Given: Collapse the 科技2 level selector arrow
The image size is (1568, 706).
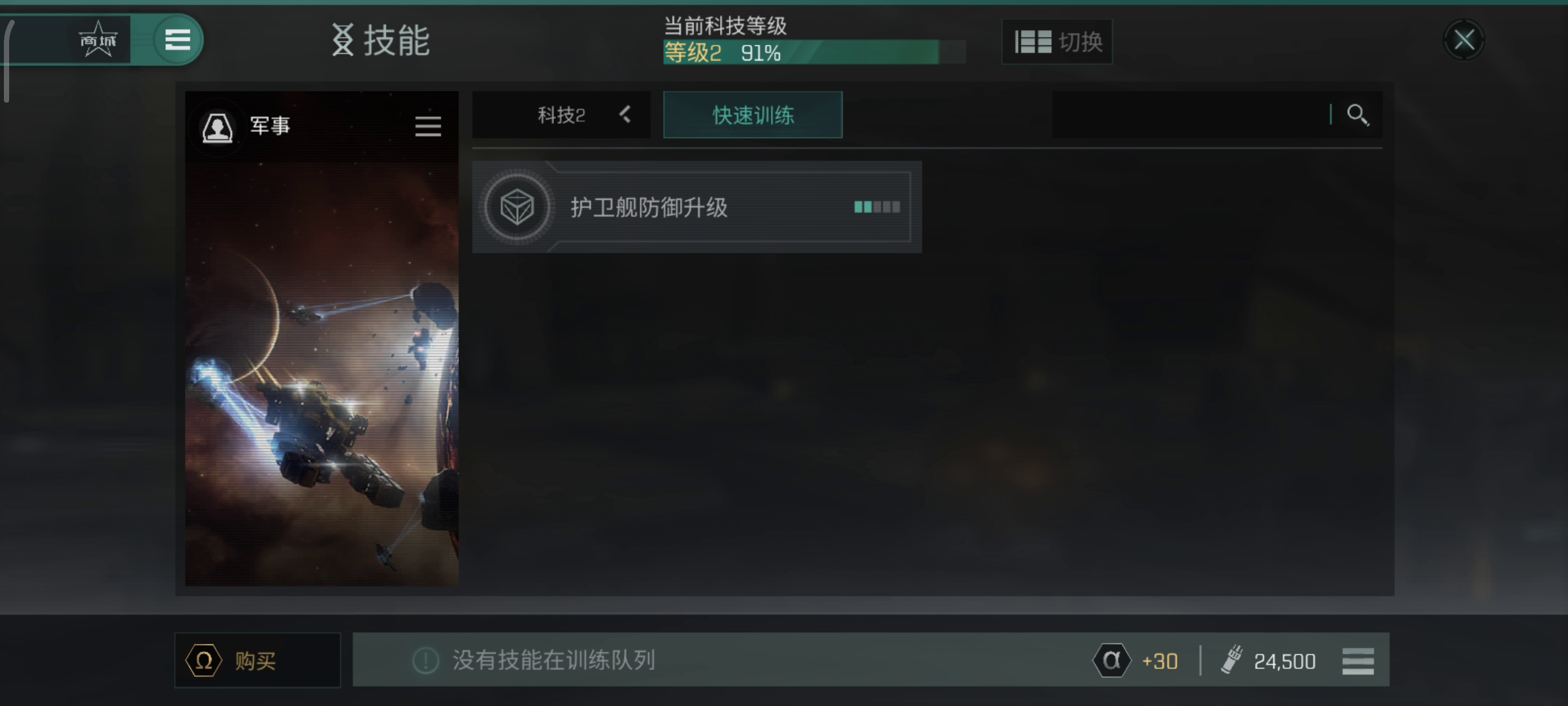Looking at the screenshot, I should click(625, 115).
